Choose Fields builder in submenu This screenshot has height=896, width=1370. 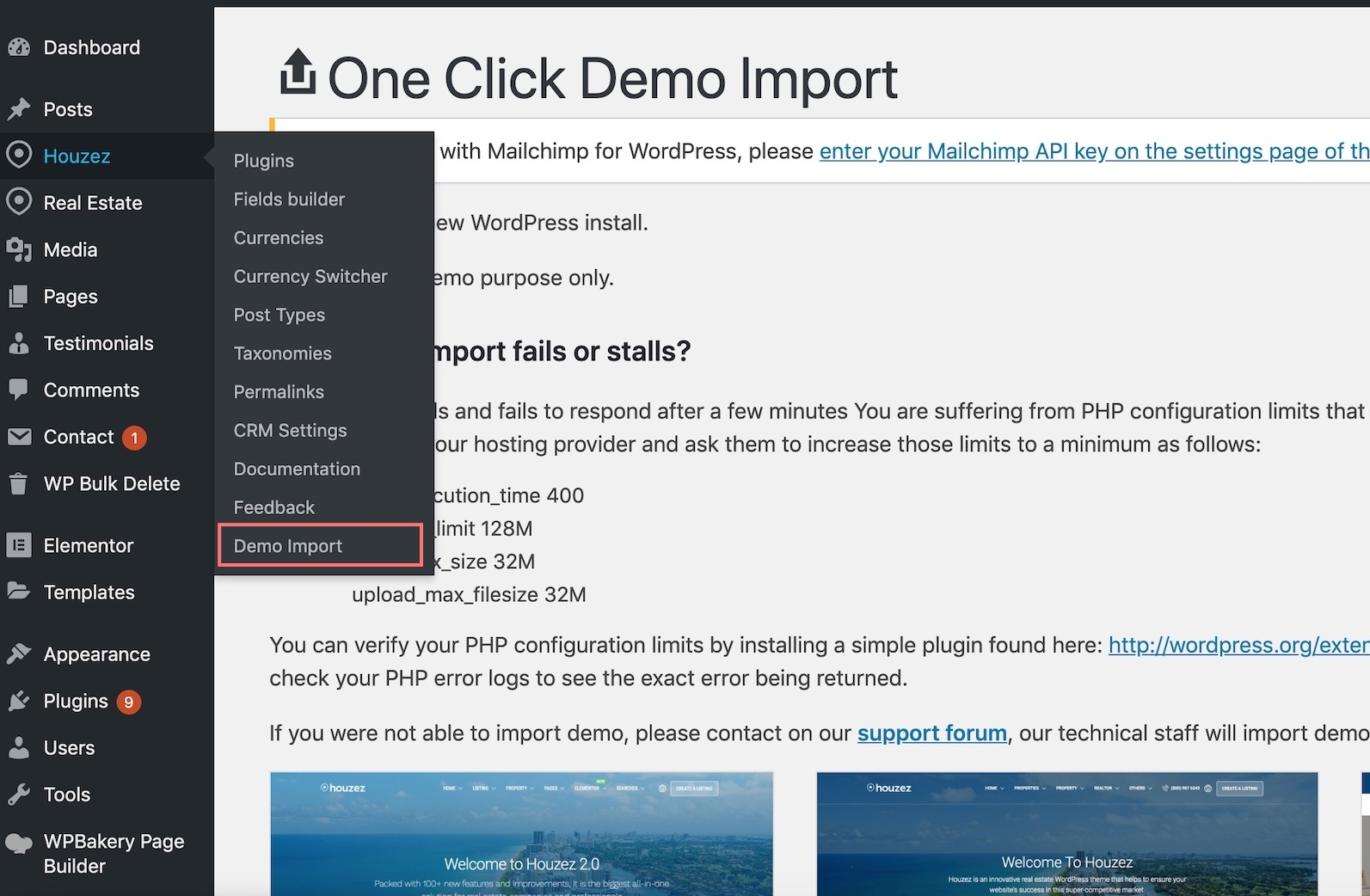[289, 199]
